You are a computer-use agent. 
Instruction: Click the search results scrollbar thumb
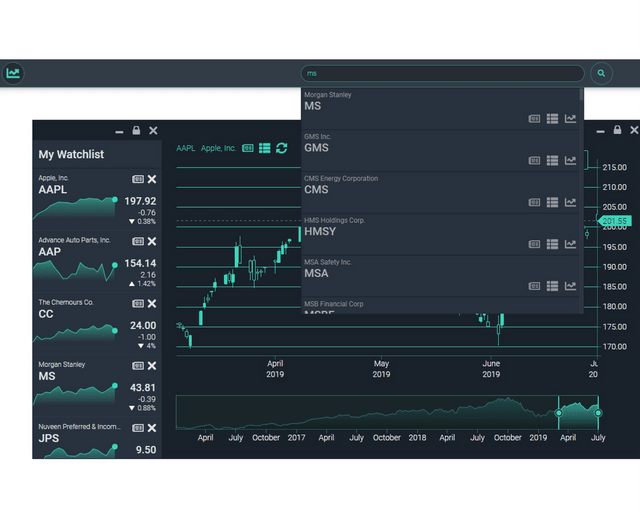coord(581,94)
